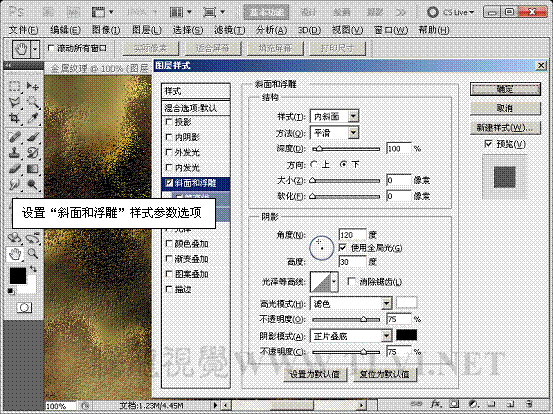Select the Dodge tool
The height and width of the screenshot is (414, 553).
click(33, 184)
